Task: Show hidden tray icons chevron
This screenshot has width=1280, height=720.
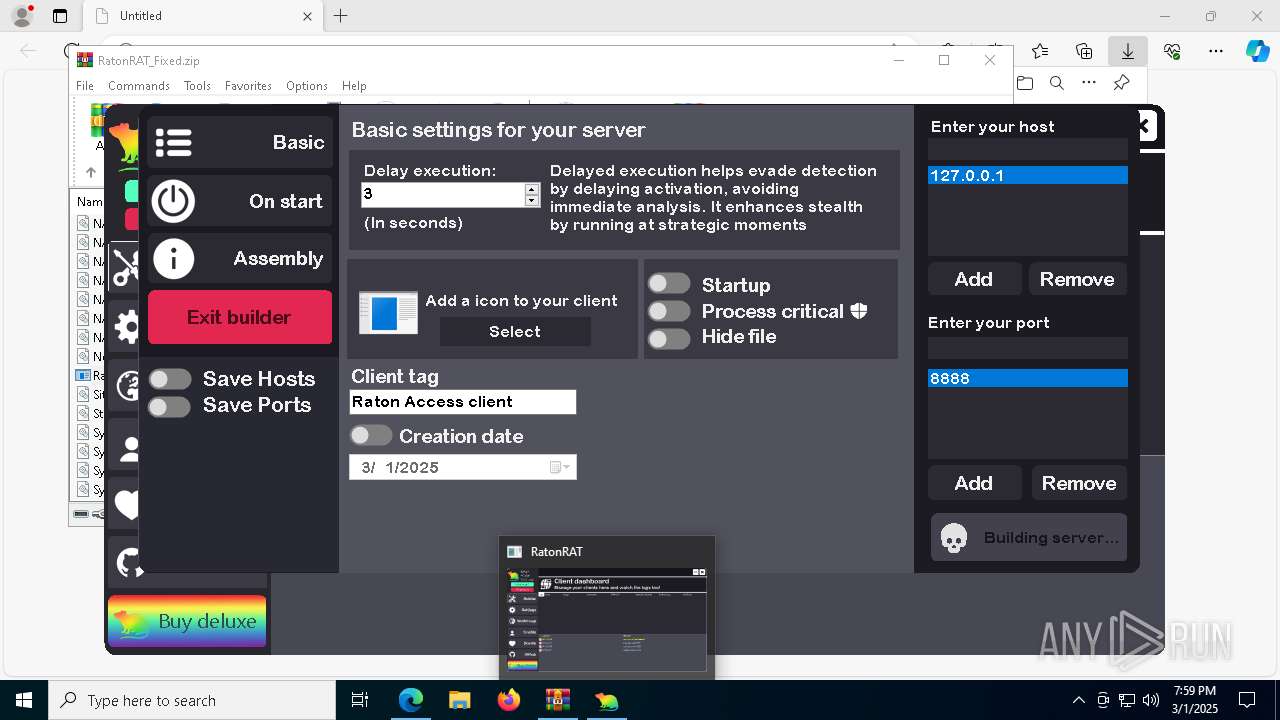Action: tap(1078, 700)
